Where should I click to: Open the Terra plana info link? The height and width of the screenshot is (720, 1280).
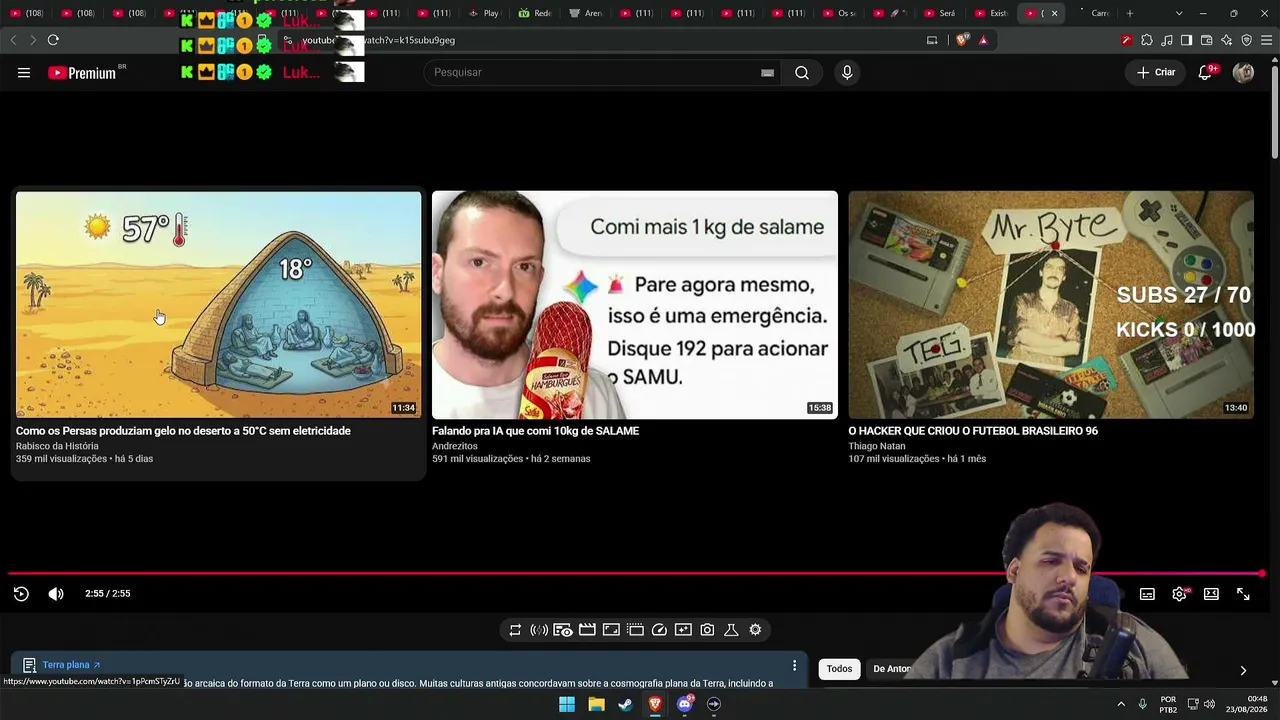pyautogui.click(x=71, y=665)
